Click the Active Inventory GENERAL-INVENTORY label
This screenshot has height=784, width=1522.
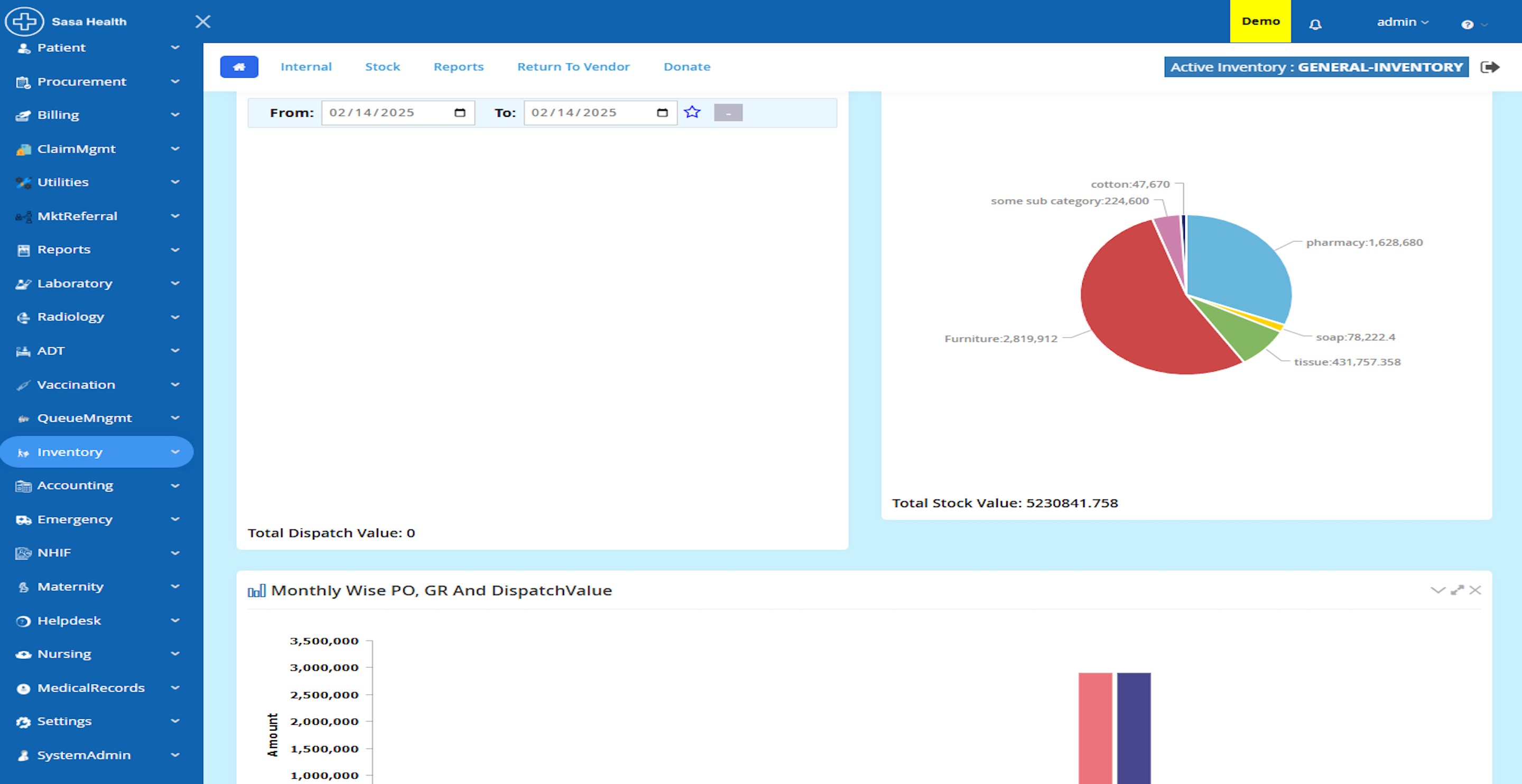(x=1316, y=67)
